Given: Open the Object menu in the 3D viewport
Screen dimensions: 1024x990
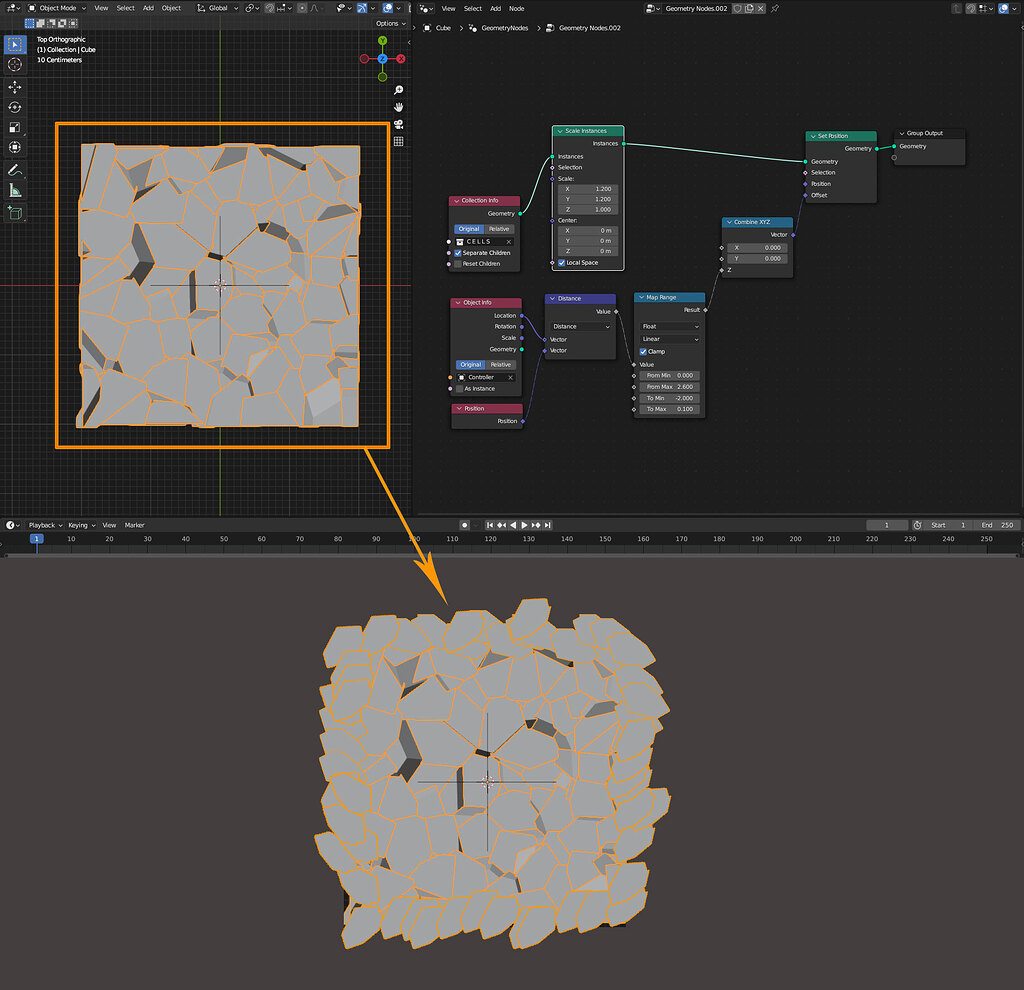Looking at the screenshot, I should tap(171, 8).
